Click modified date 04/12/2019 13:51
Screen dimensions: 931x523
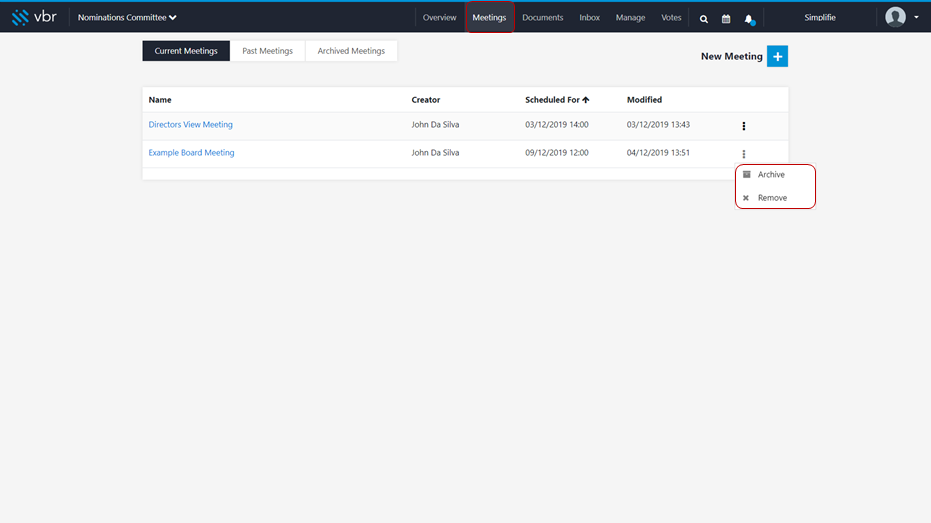click(x=658, y=153)
